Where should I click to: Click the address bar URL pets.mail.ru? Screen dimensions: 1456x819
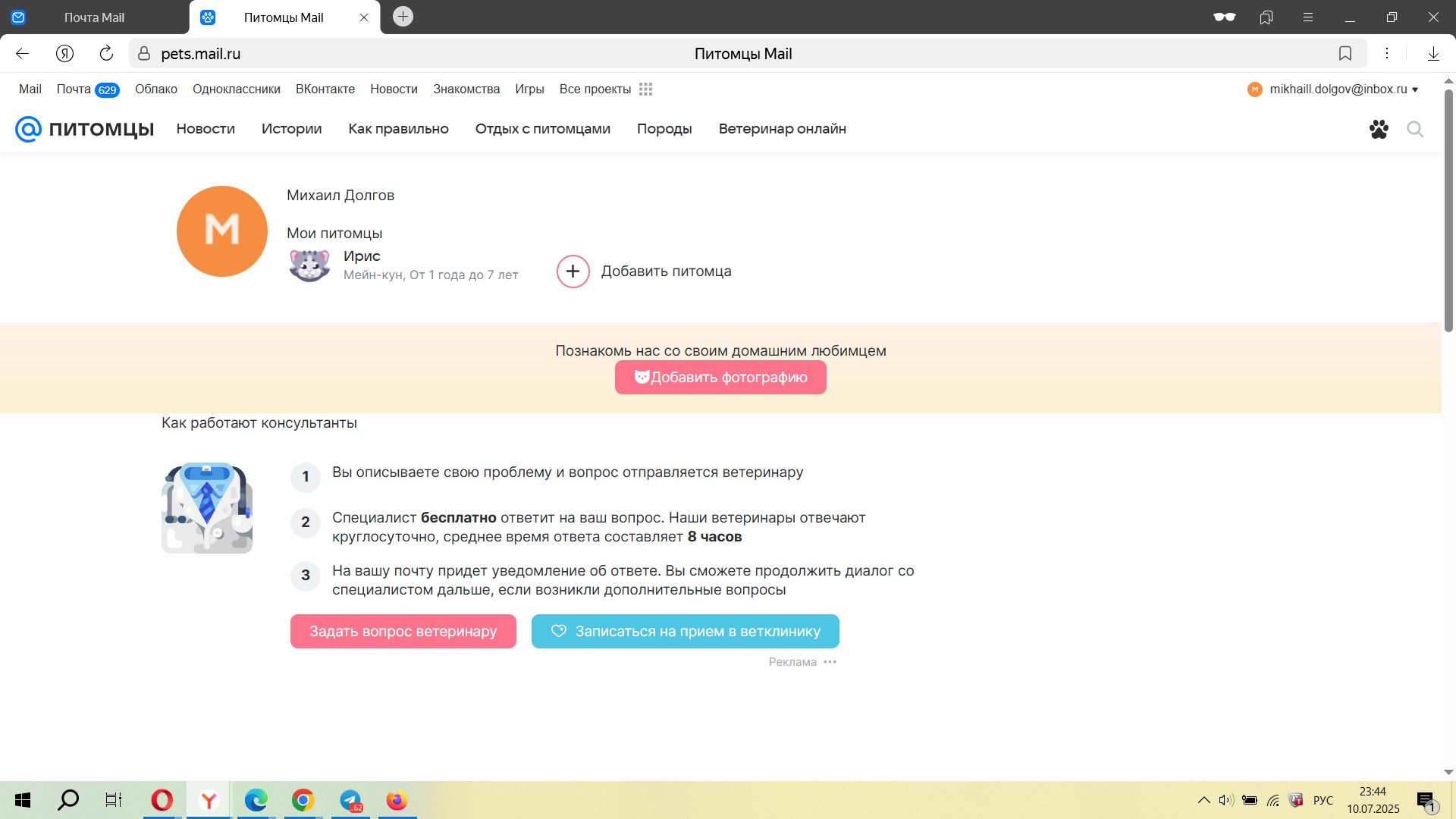[x=201, y=54]
